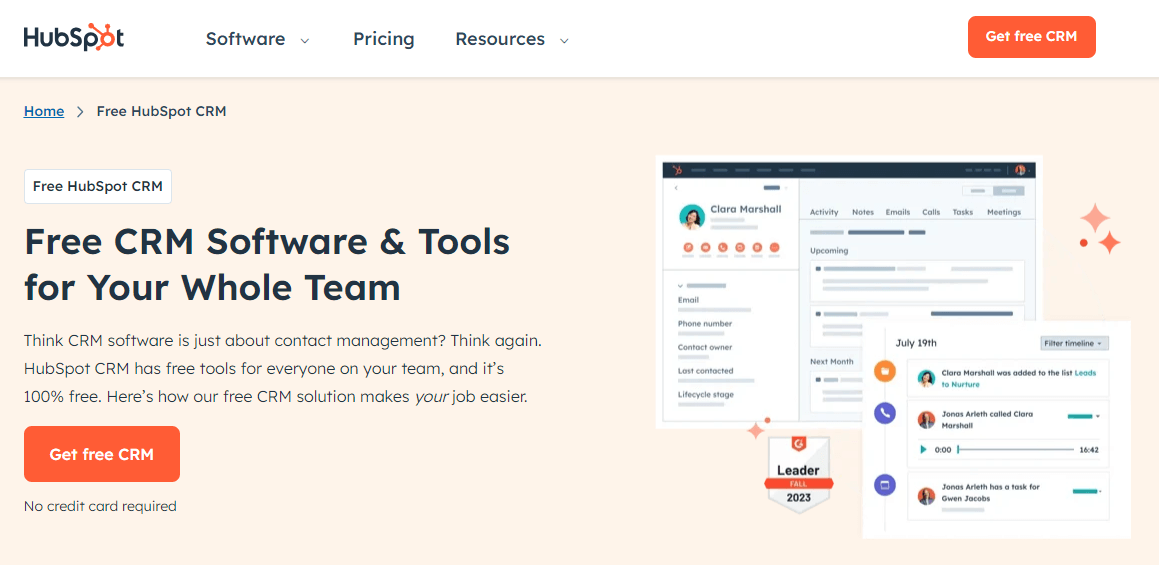Open the Software dropdown menu
Image resolution: width=1159 pixels, height=565 pixels.
(257, 39)
